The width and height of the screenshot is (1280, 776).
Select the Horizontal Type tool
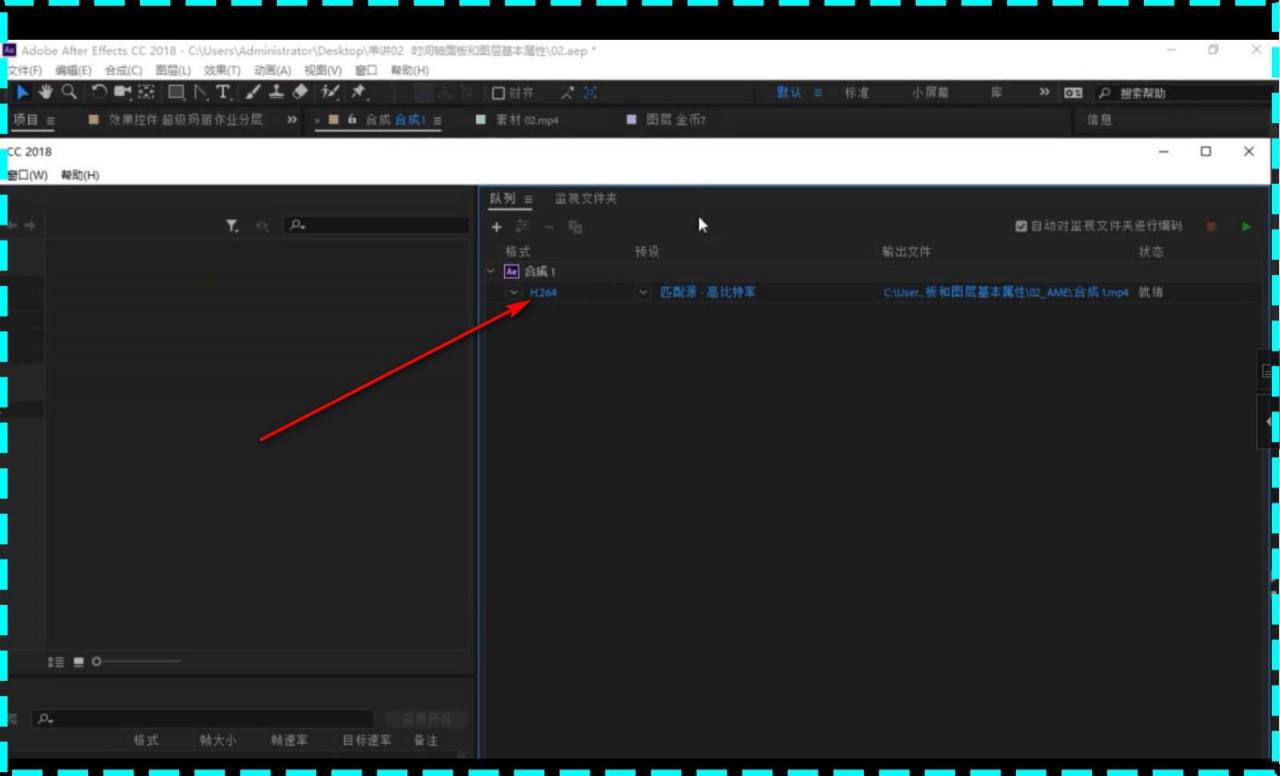coord(222,92)
